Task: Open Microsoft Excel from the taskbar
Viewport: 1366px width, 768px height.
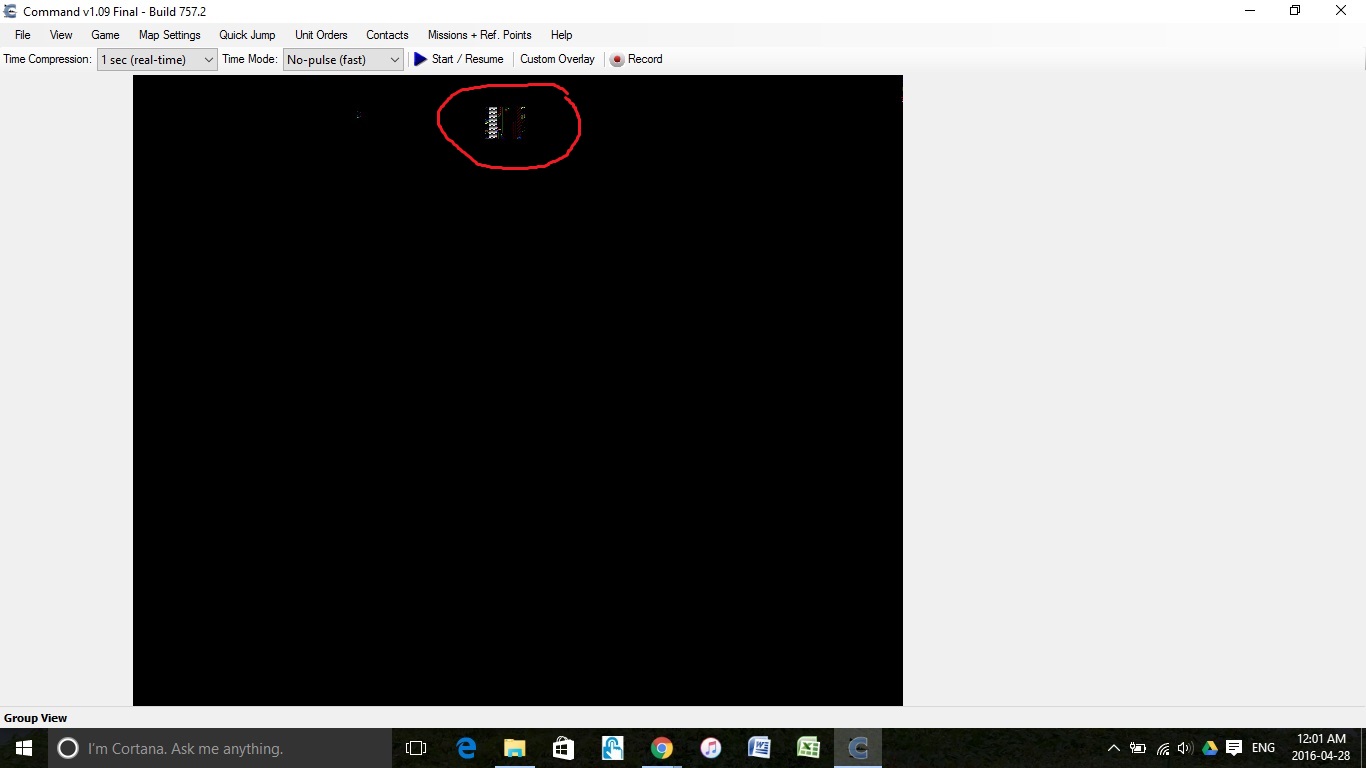Action: pos(808,748)
